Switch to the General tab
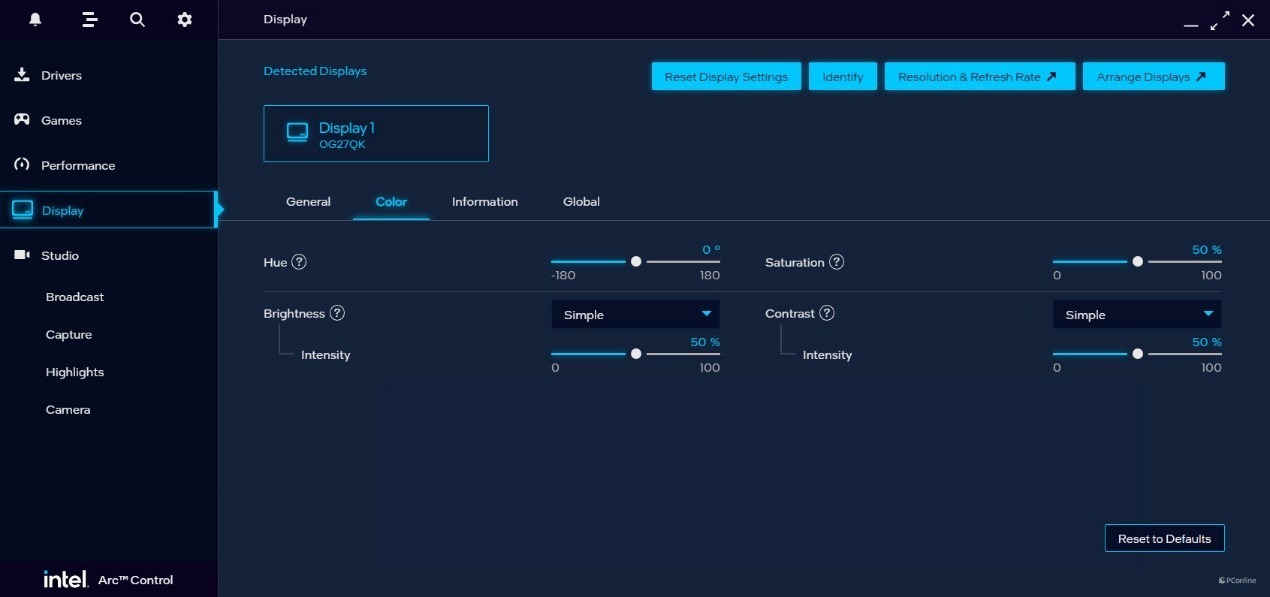1270x597 pixels. pyautogui.click(x=308, y=202)
